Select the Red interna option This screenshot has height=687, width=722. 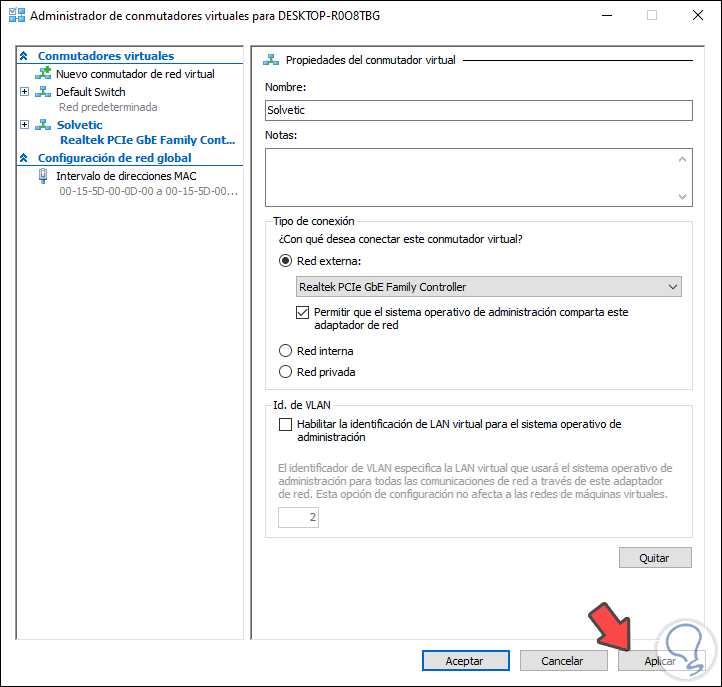tap(286, 351)
